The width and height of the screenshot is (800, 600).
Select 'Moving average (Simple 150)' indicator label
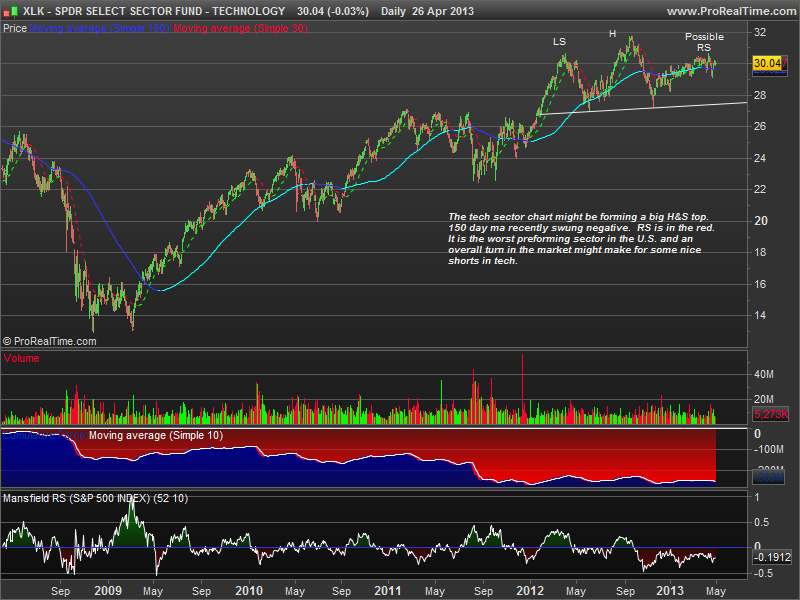point(99,28)
